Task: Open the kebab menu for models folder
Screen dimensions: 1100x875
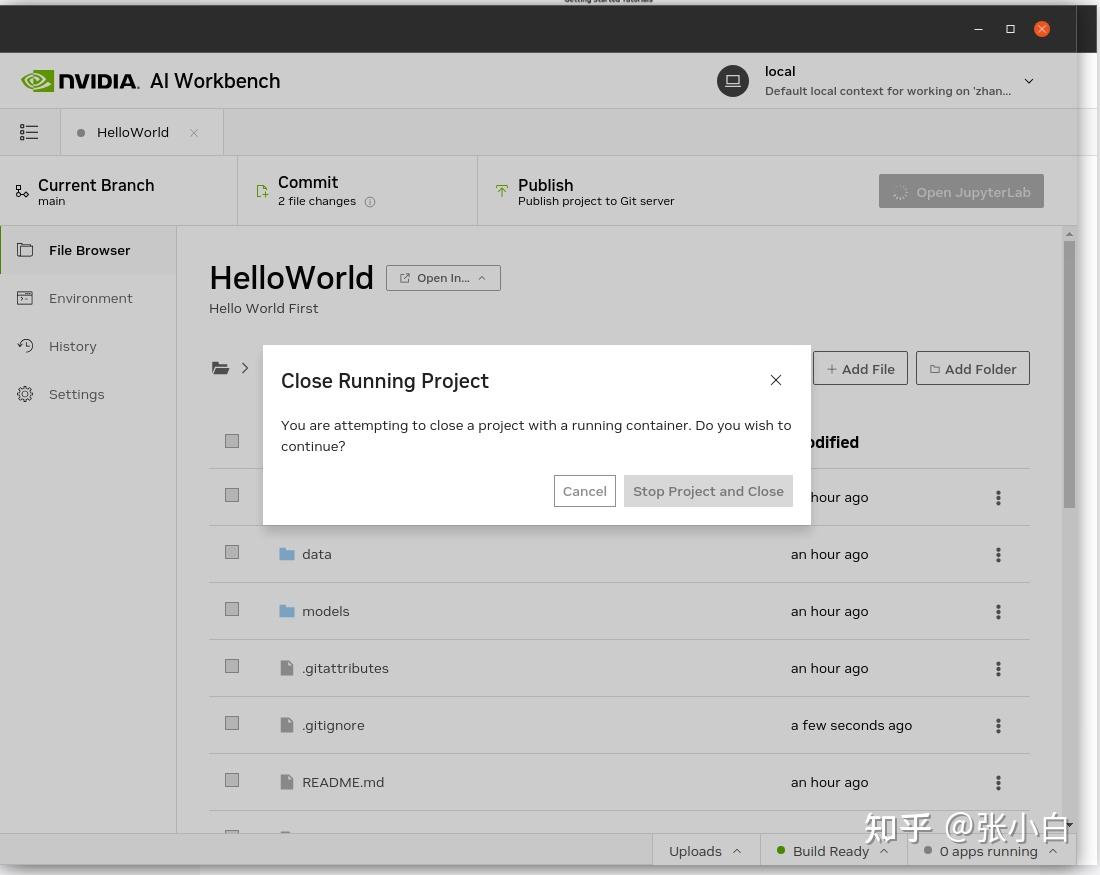Action: [998, 612]
